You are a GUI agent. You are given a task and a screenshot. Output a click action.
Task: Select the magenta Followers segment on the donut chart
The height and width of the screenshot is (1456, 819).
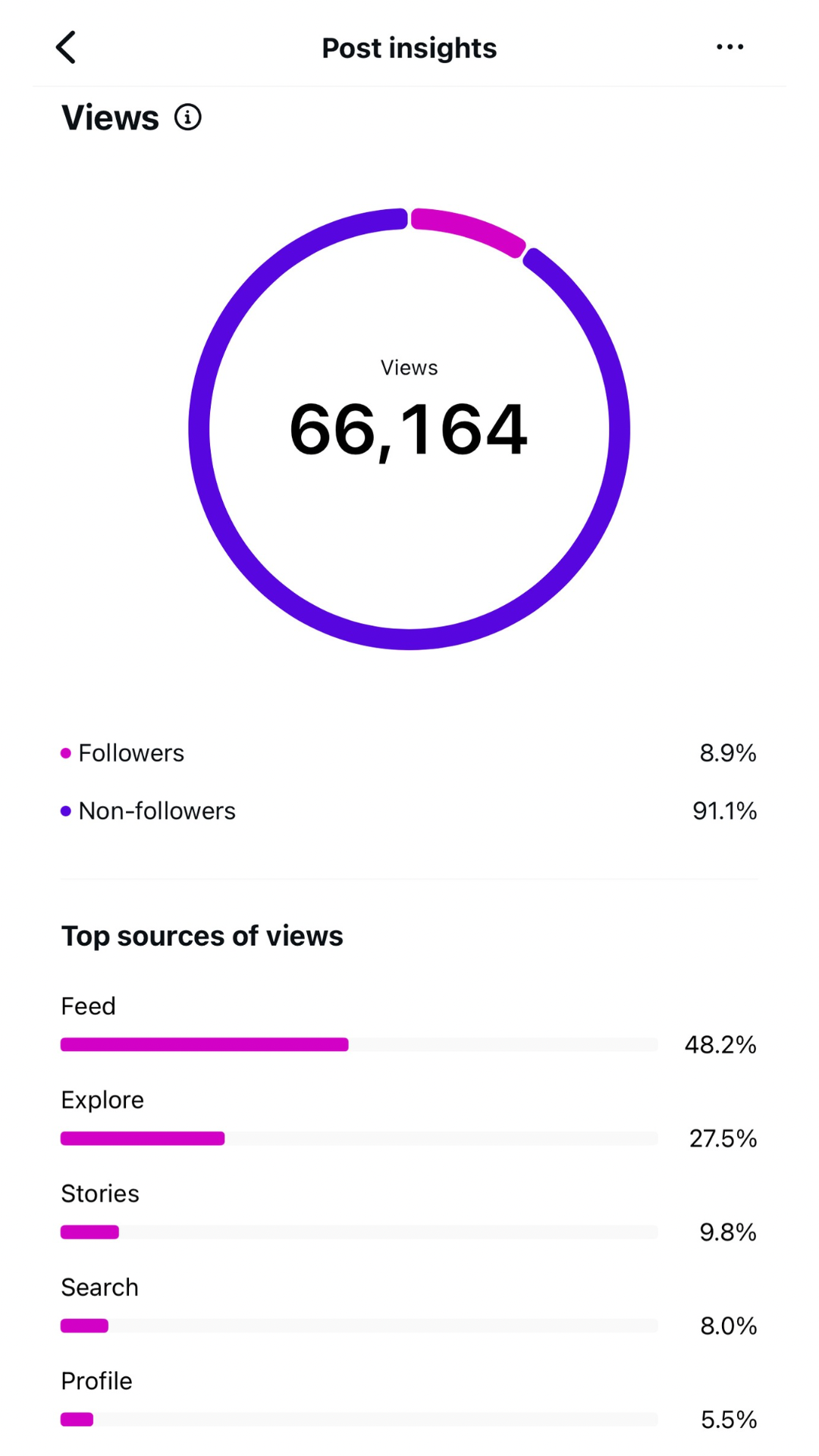[467, 225]
